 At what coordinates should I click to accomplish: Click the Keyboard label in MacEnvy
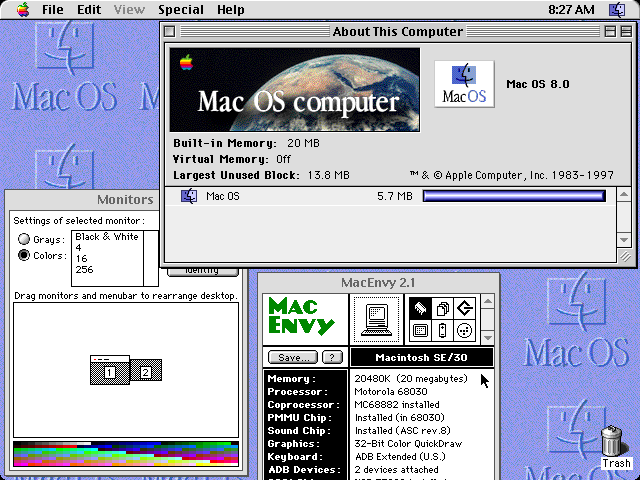point(295,457)
